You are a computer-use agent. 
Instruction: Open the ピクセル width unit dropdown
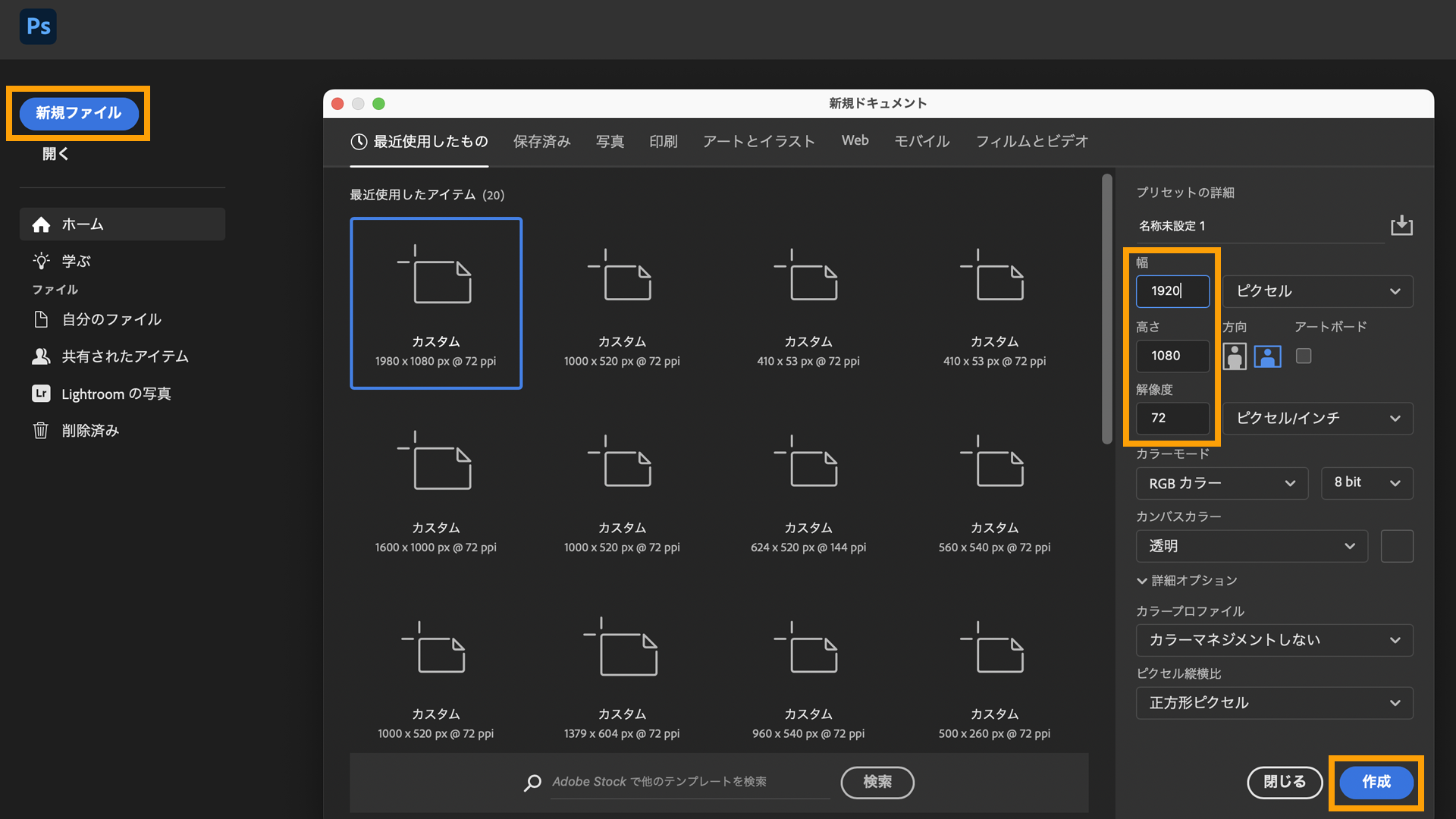click(x=1317, y=291)
